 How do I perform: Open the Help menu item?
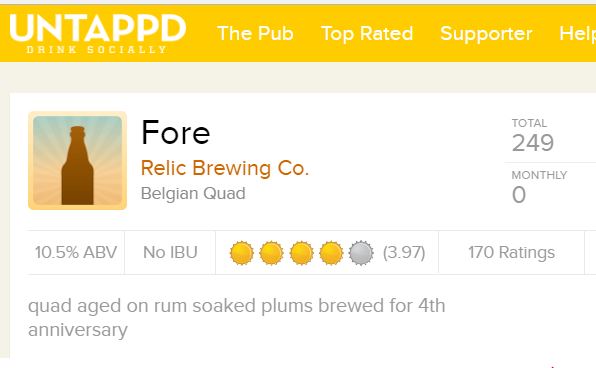577,33
